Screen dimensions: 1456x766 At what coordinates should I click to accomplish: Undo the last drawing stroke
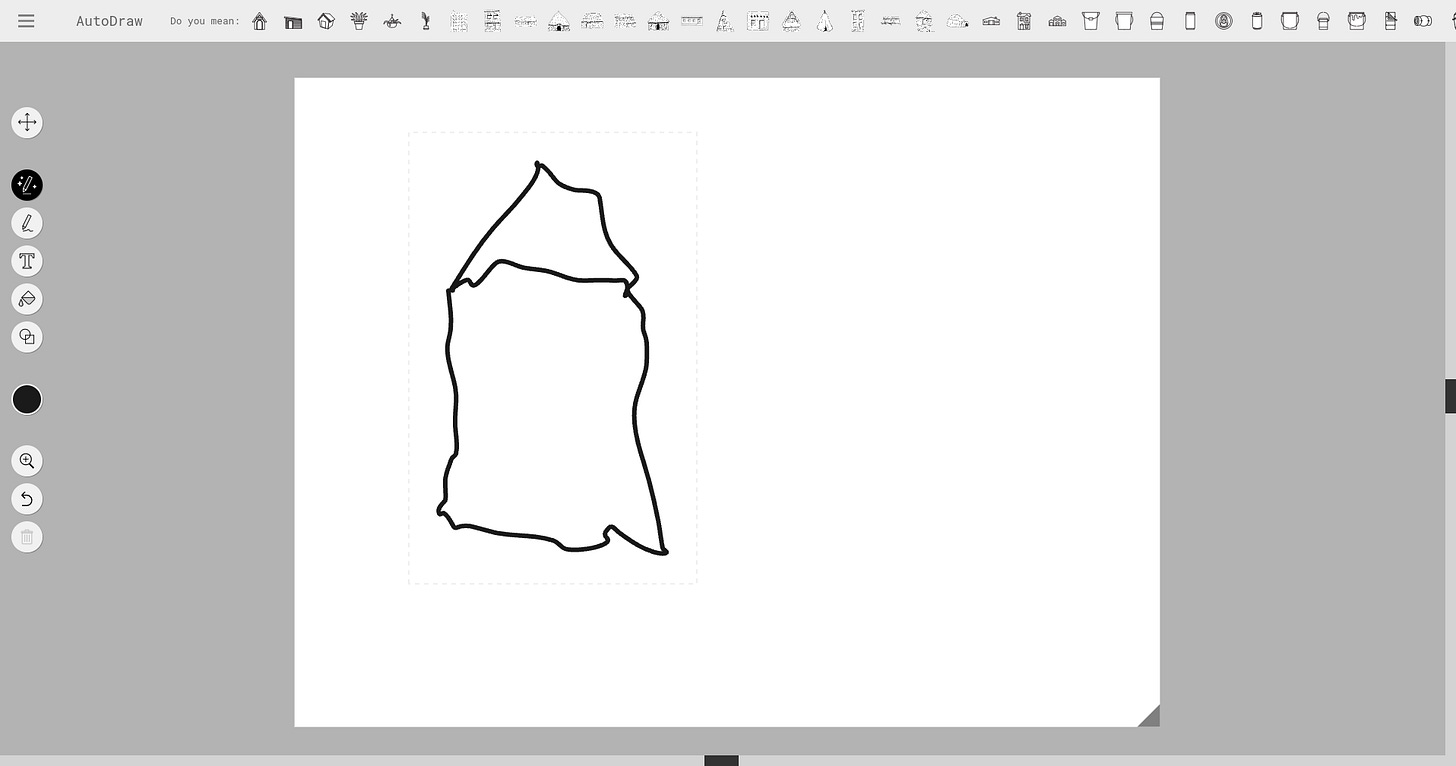point(27,499)
